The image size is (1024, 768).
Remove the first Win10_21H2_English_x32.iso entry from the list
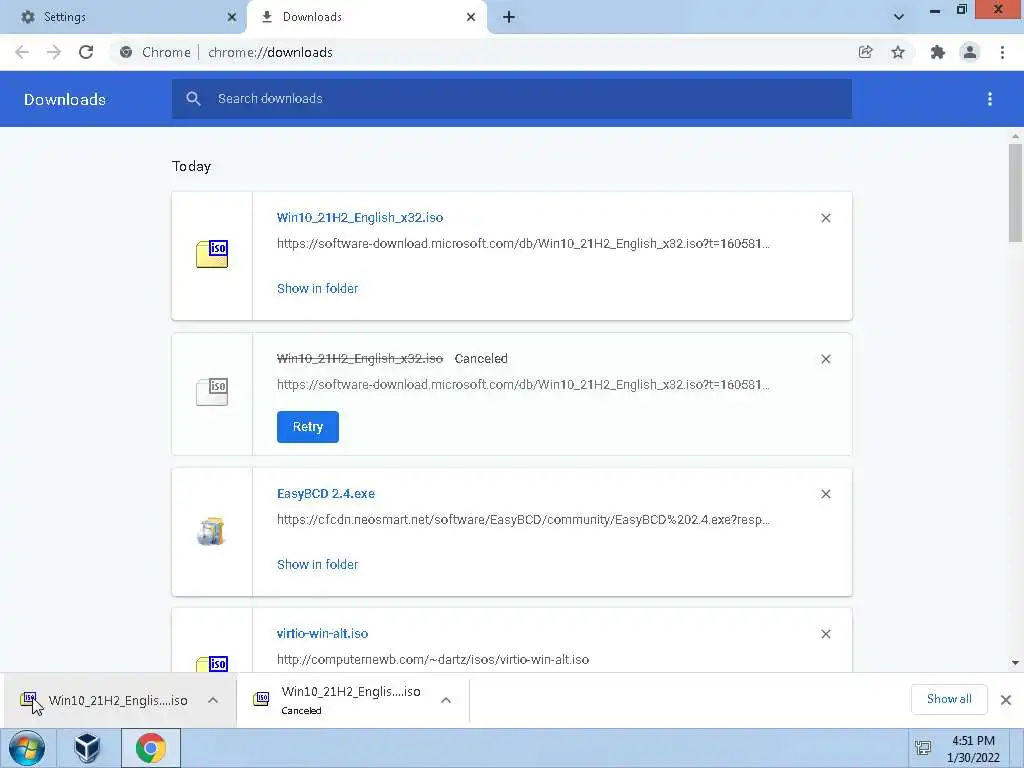(825, 218)
